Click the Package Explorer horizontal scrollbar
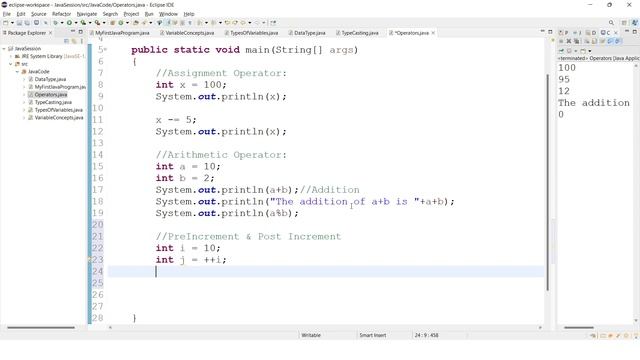640x360 pixels. click(x=41, y=327)
